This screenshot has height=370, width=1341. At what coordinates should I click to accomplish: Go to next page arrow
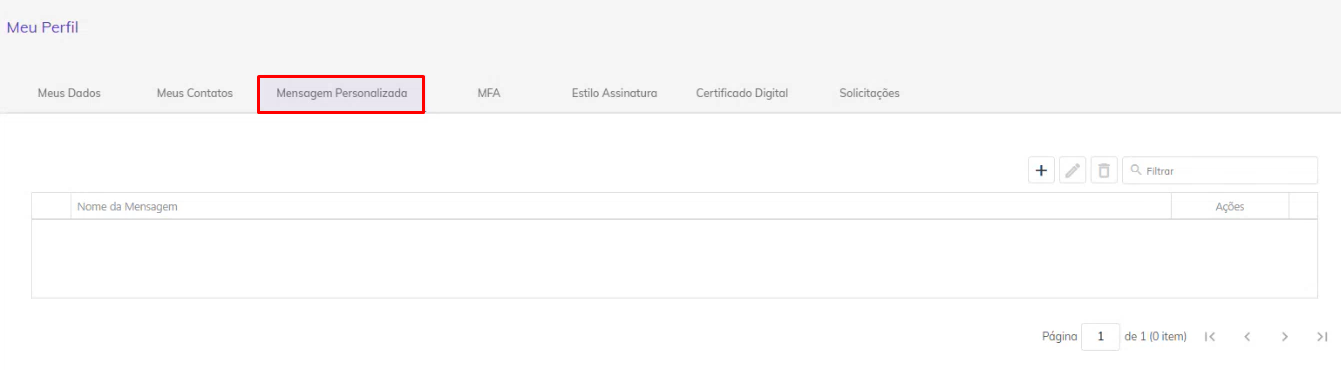(1285, 337)
